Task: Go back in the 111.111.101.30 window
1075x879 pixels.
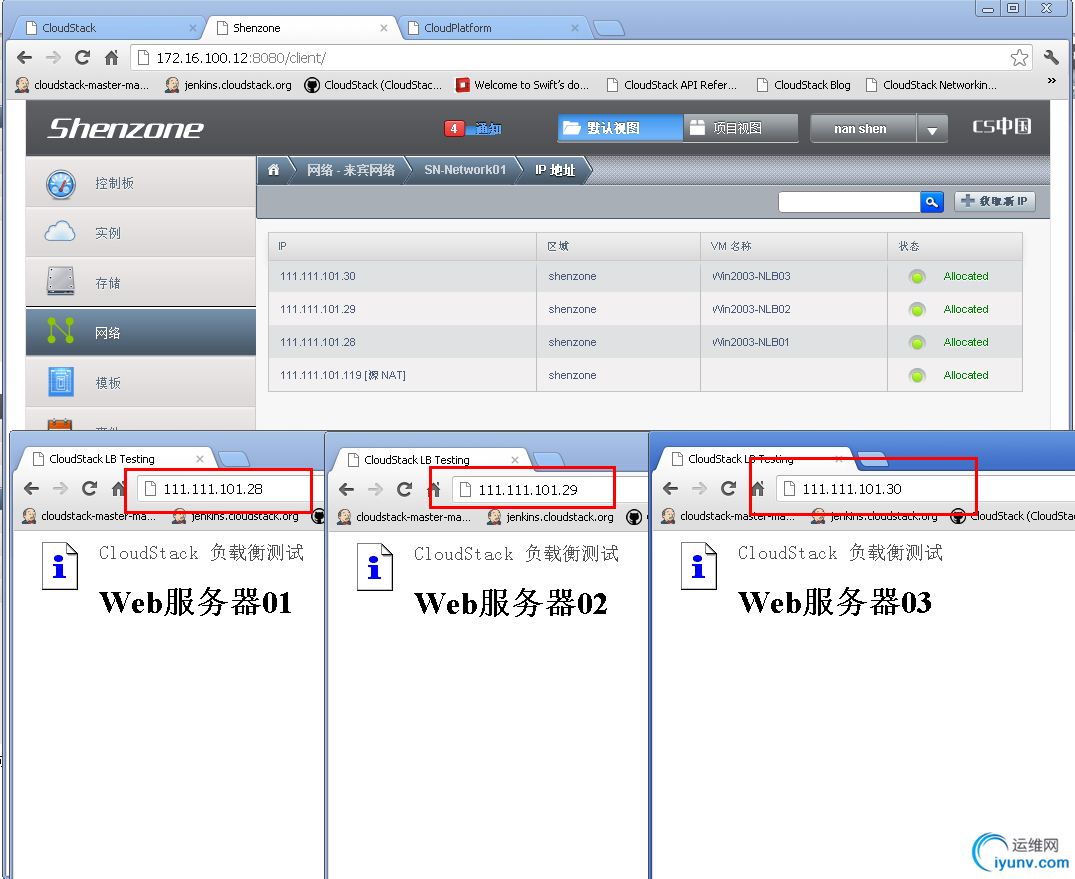Action: coord(671,488)
